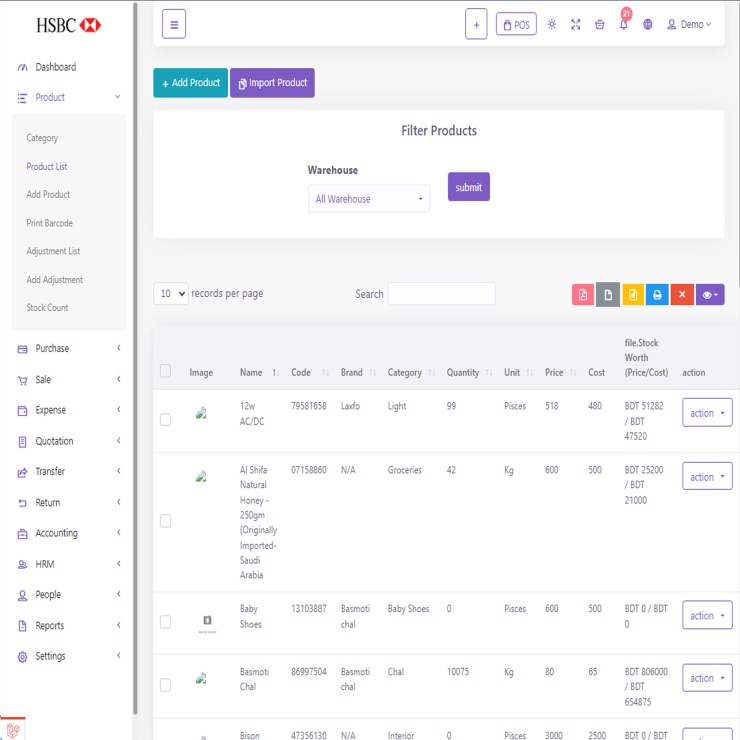Focus the Search input field
The height and width of the screenshot is (740, 740).
pos(442,294)
